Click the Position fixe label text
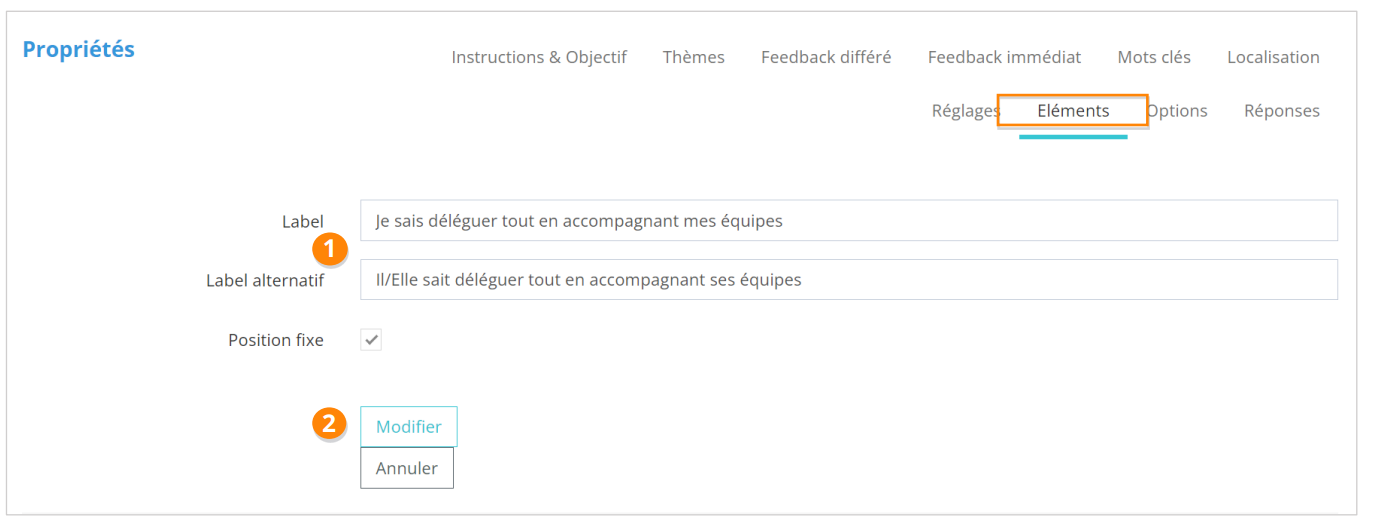The width and height of the screenshot is (1373, 521). click(x=275, y=340)
